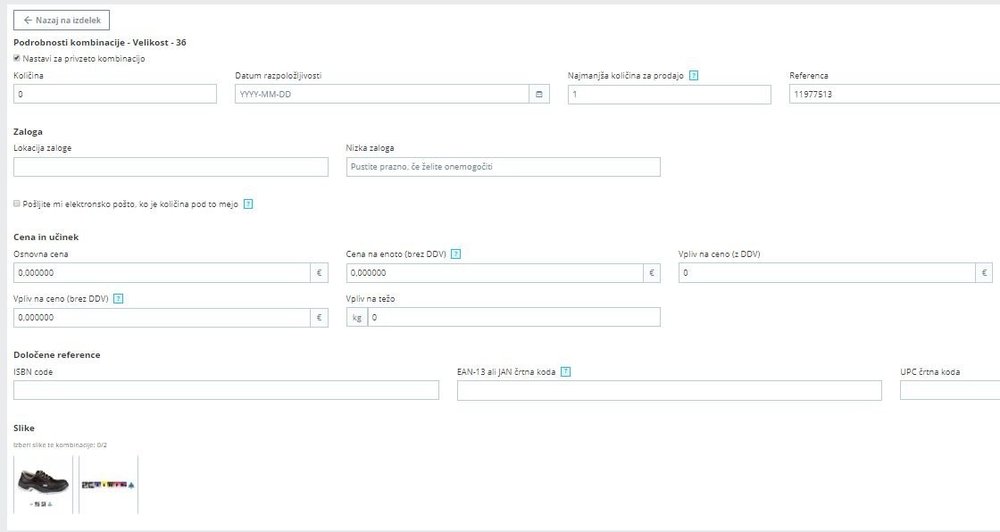Click the ISBN code input field
This screenshot has height=532, width=1000.
(x=226, y=390)
